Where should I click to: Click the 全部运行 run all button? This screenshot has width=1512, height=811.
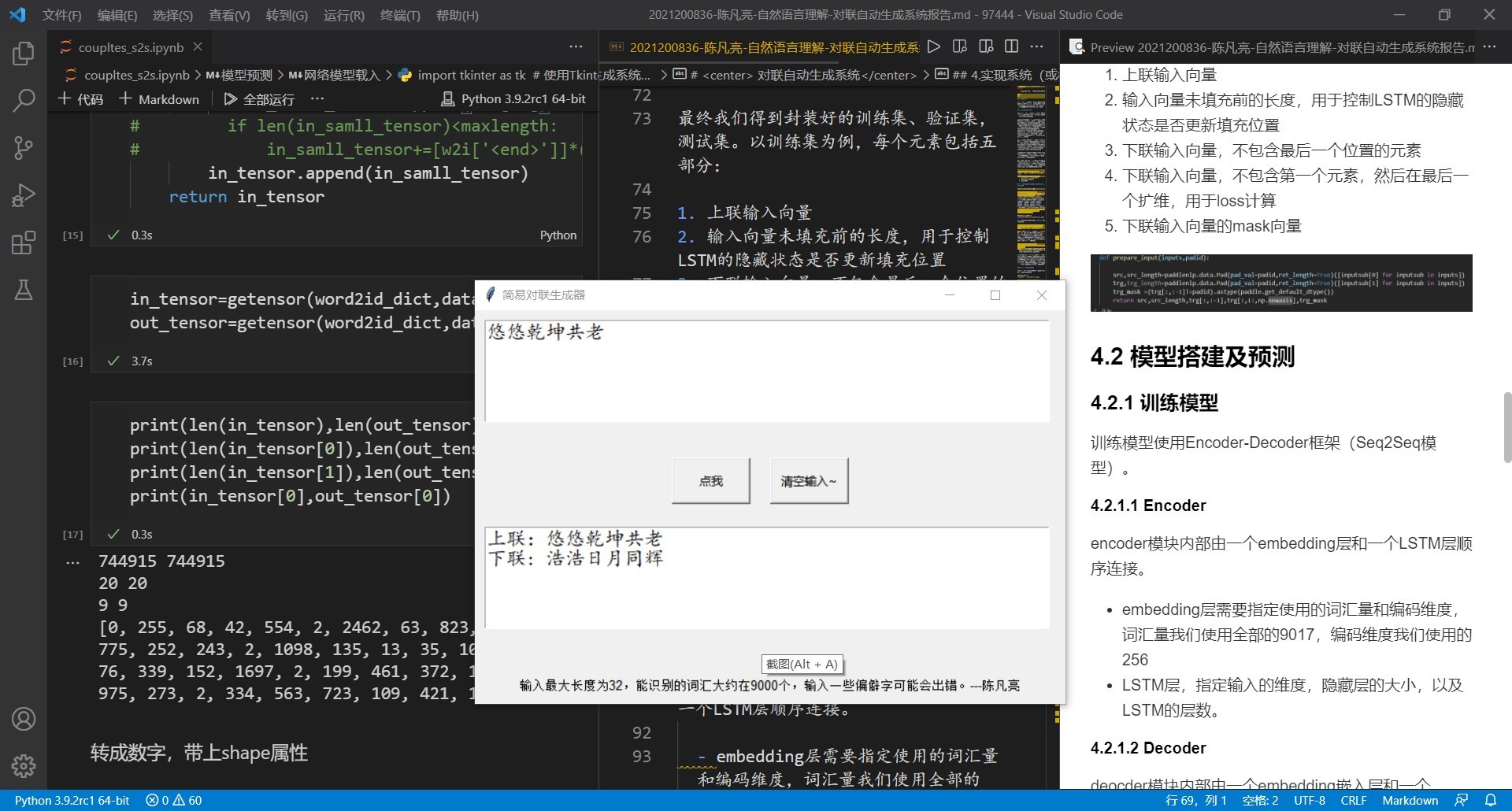point(259,99)
